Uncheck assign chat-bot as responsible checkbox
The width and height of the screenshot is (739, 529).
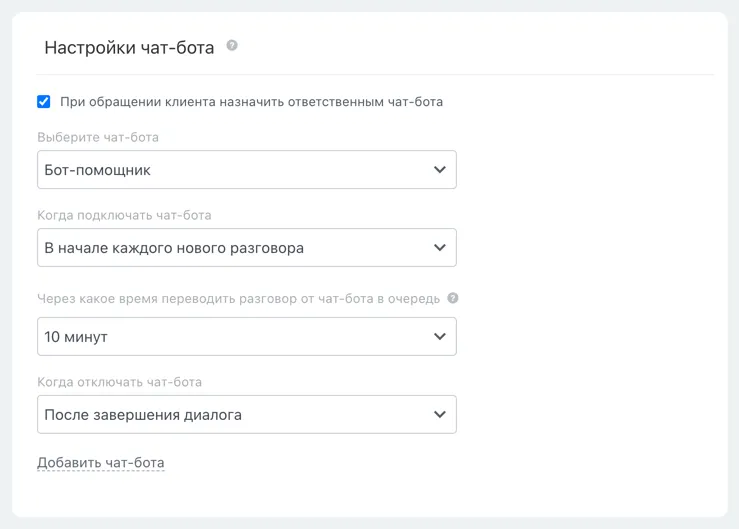[x=44, y=101]
